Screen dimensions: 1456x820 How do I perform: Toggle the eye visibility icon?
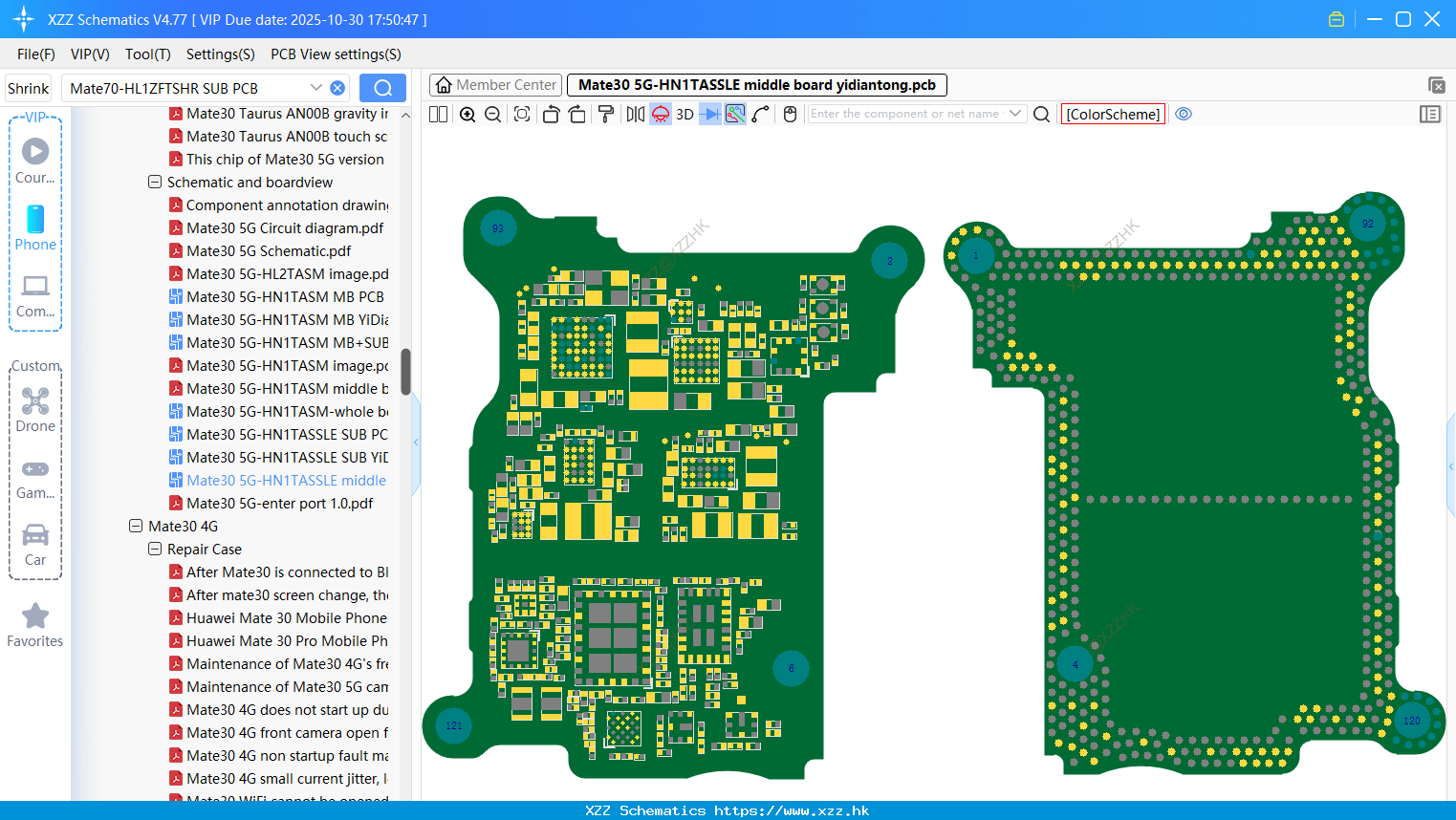pyautogui.click(x=1184, y=114)
